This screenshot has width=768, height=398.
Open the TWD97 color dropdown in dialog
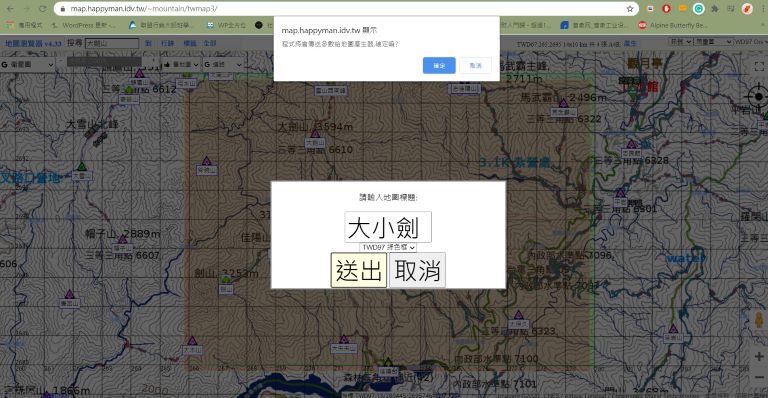click(x=388, y=247)
